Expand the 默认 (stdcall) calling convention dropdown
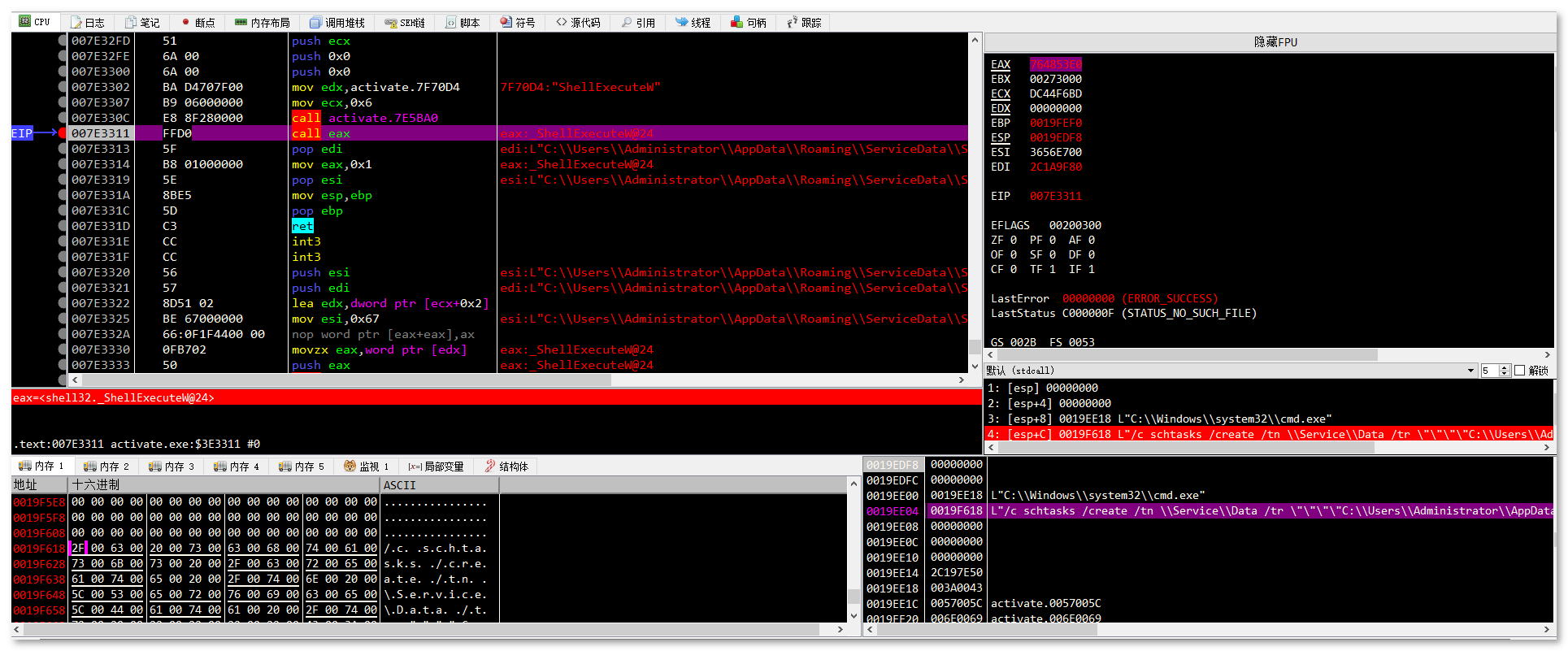The image size is (1568, 651). pyautogui.click(x=1470, y=371)
